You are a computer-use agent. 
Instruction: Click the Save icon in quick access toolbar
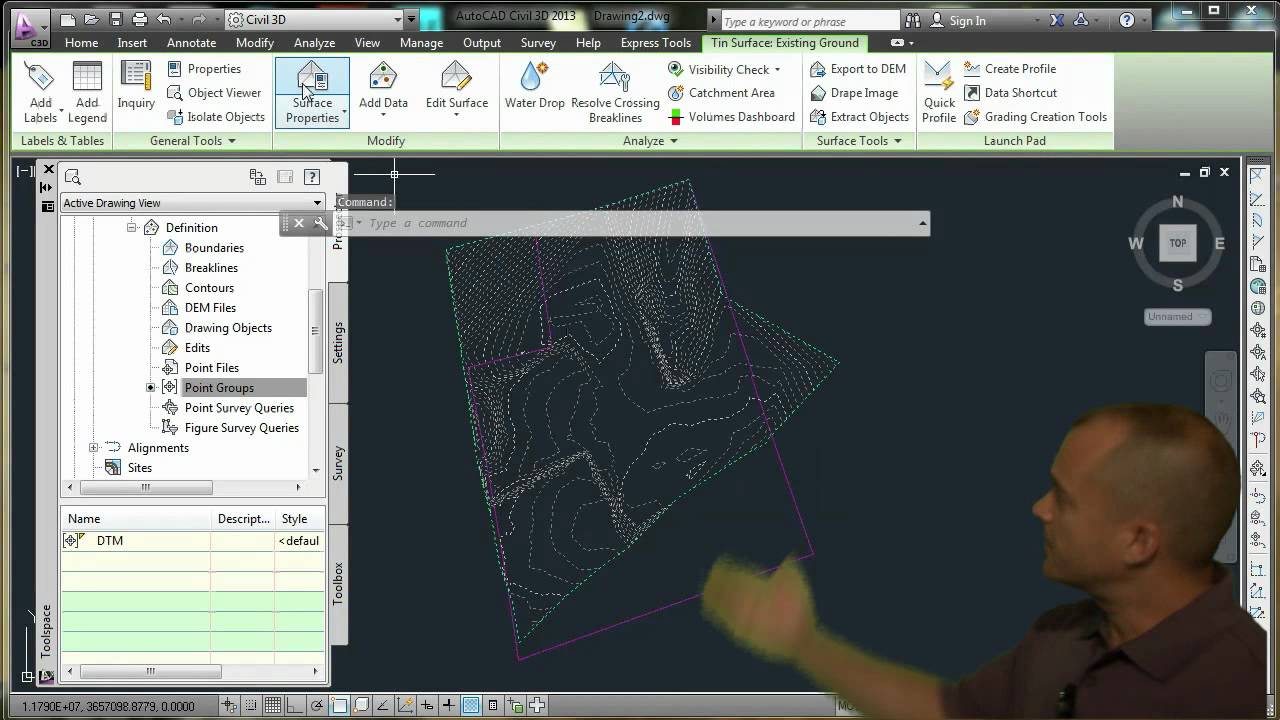pos(116,19)
